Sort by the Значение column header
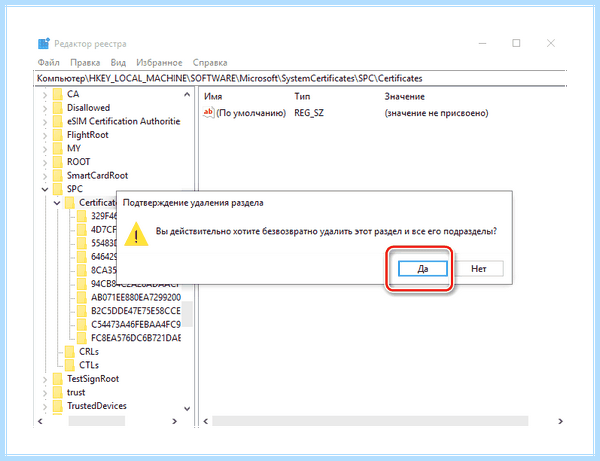The image size is (600, 461). (404, 97)
